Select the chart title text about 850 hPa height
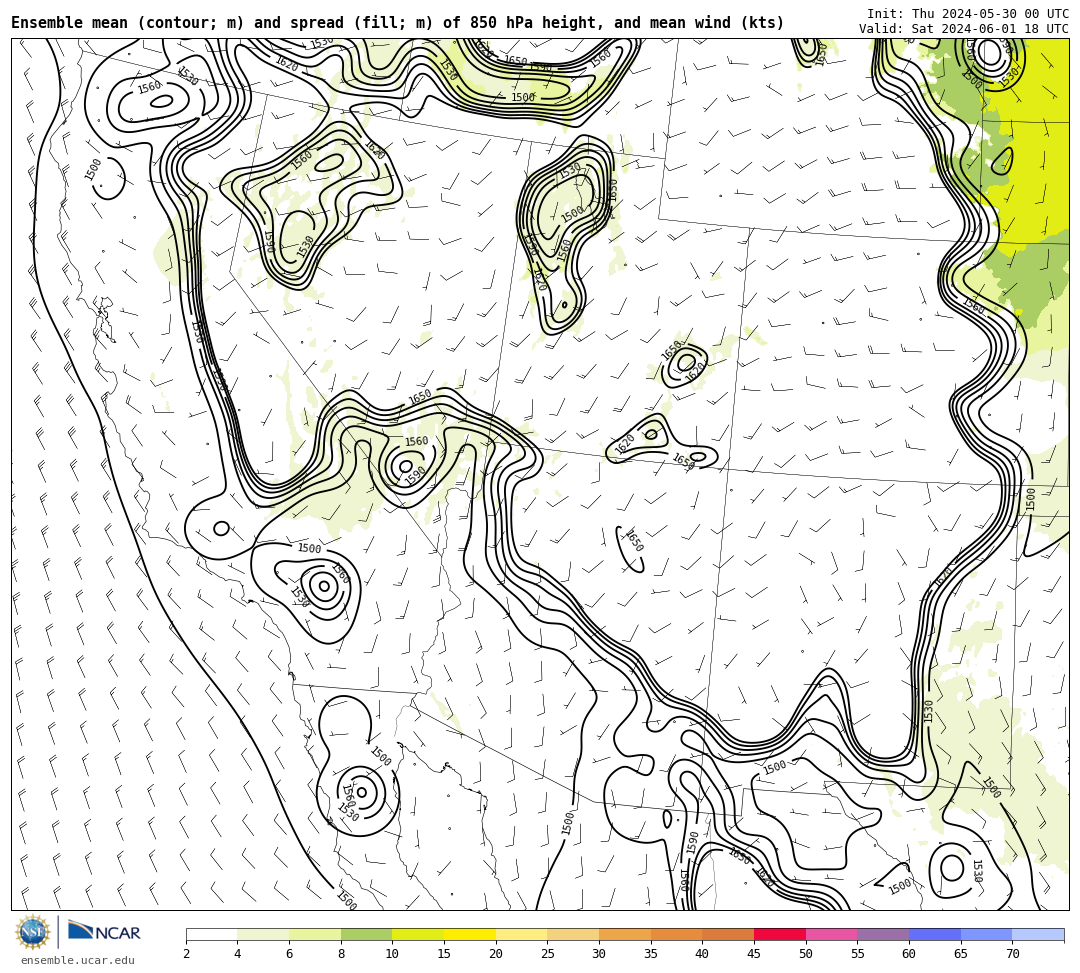Screen dimensions: 1080x973 (397, 23)
